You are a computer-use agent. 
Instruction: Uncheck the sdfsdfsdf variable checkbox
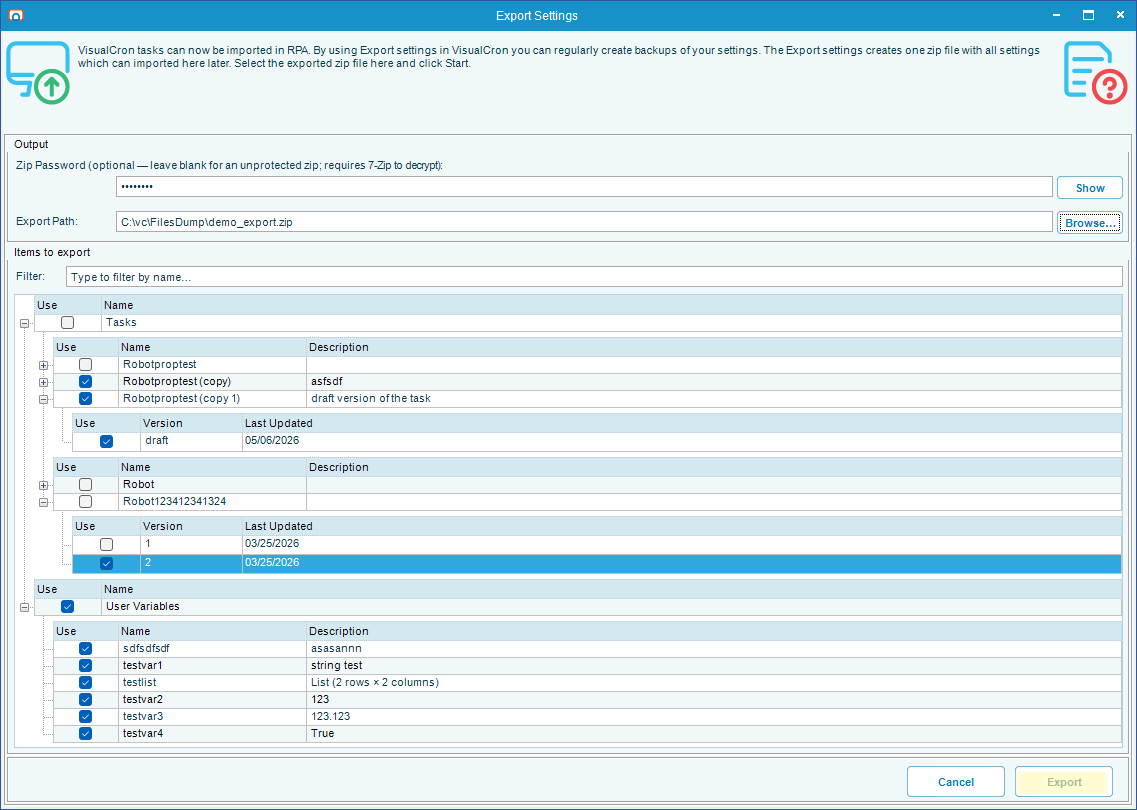pos(86,648)
